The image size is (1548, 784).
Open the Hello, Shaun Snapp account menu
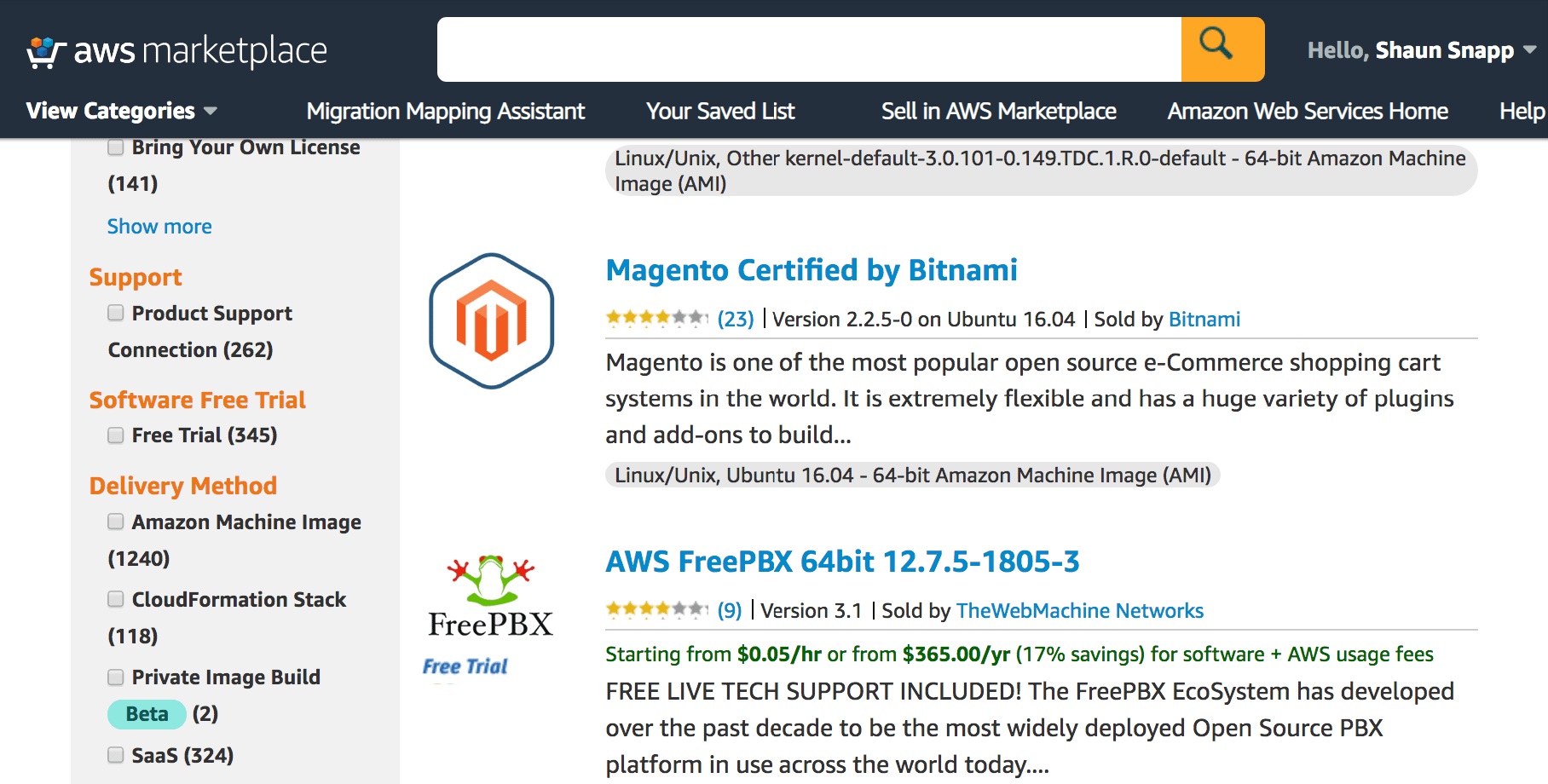coord(1422,50)
